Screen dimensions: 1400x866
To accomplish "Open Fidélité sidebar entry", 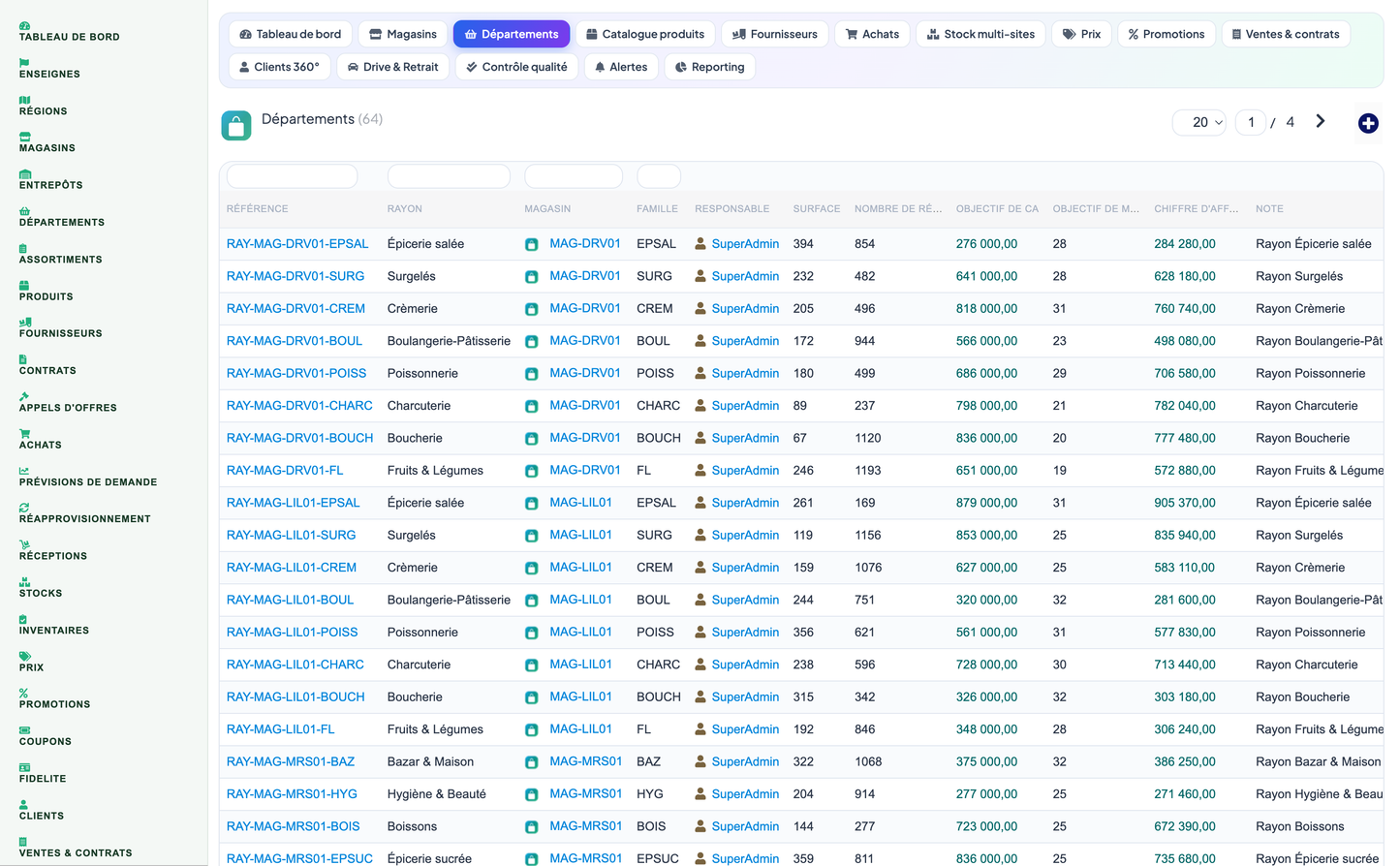I will (43, 773).
